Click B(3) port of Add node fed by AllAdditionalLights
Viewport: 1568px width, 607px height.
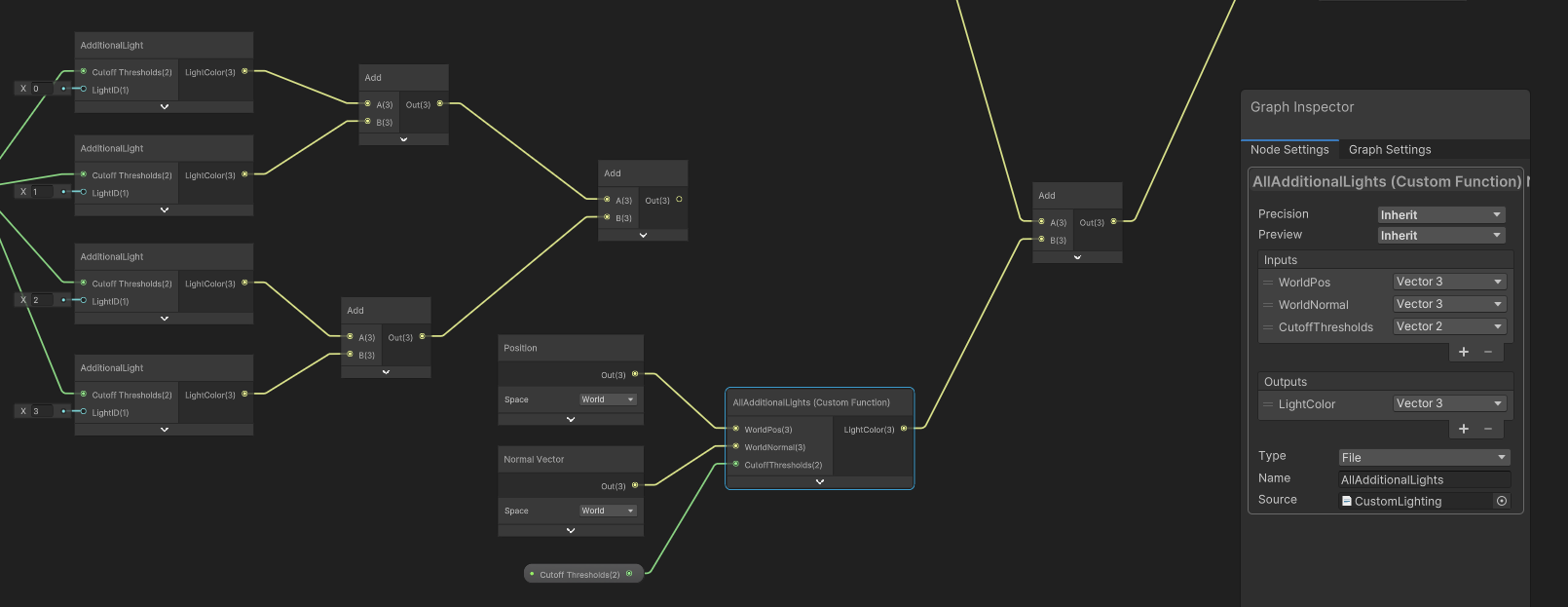(1041, 239)
